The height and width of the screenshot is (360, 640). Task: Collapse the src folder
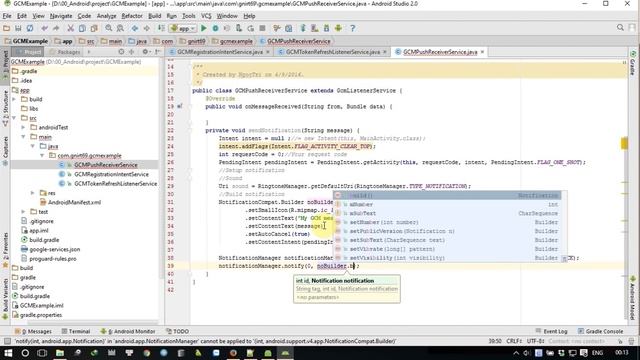pyautogui.click(x=14, y=118)
